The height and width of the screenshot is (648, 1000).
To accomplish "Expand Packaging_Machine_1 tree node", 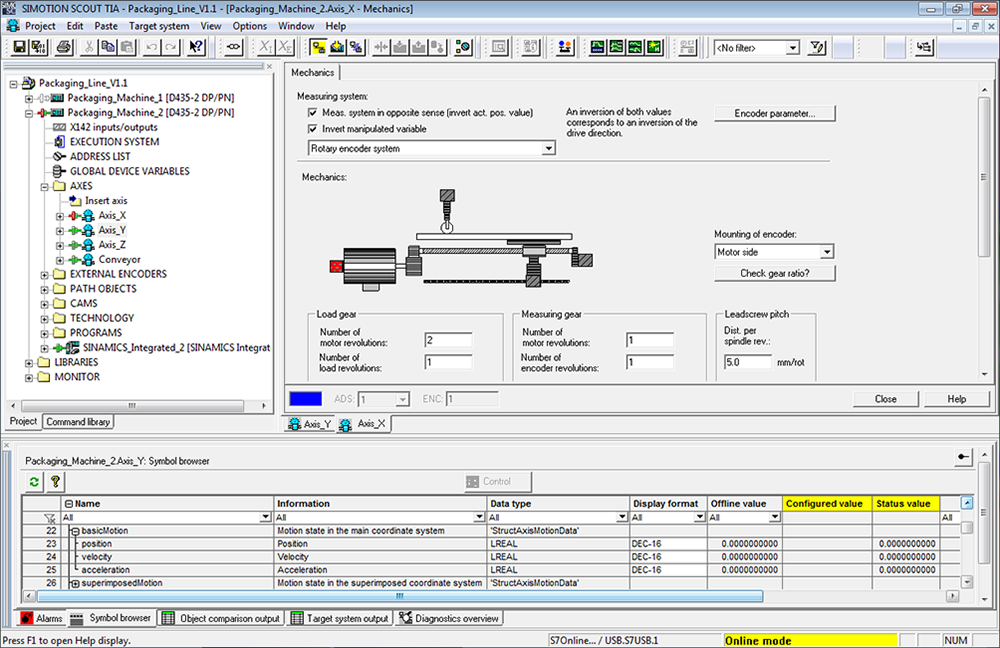I will 29,98.
